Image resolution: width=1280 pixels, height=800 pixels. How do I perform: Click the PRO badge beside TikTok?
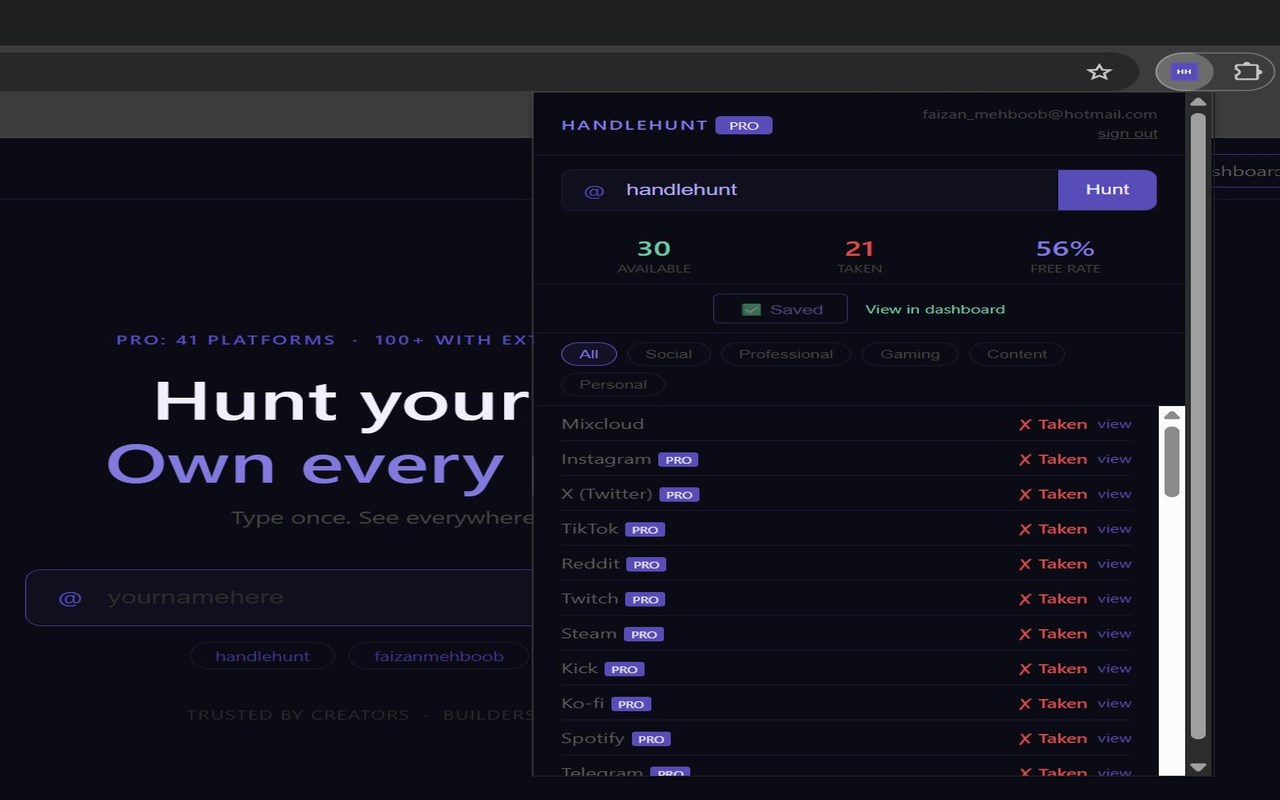click(x=645, y=530)
